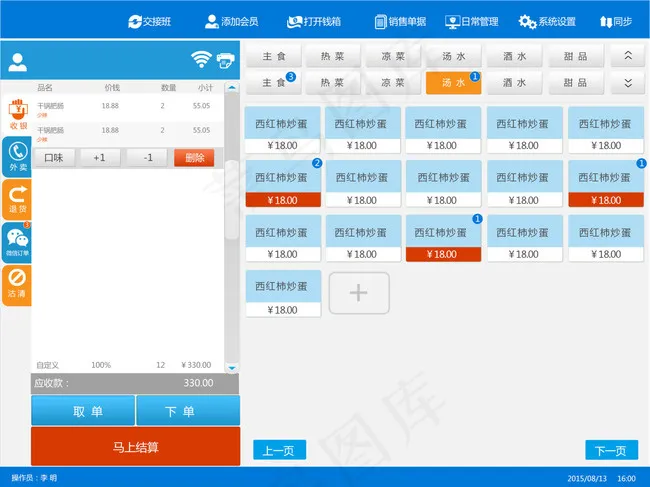Click the 沽清 sold-out icon
The width and height of the screenshot is (650, 487).
(x=17, y=285)
